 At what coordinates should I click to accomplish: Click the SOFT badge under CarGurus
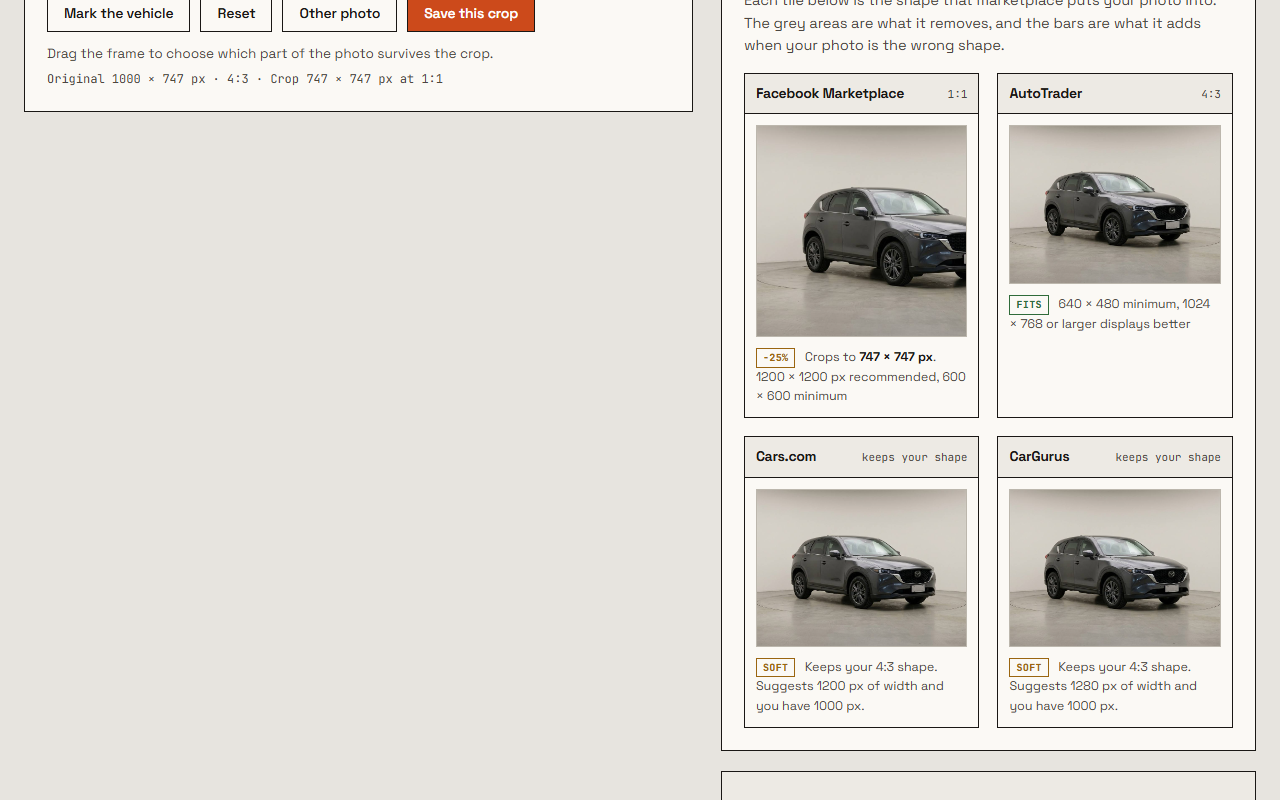pyautogui.click(x=1028, y=668)
